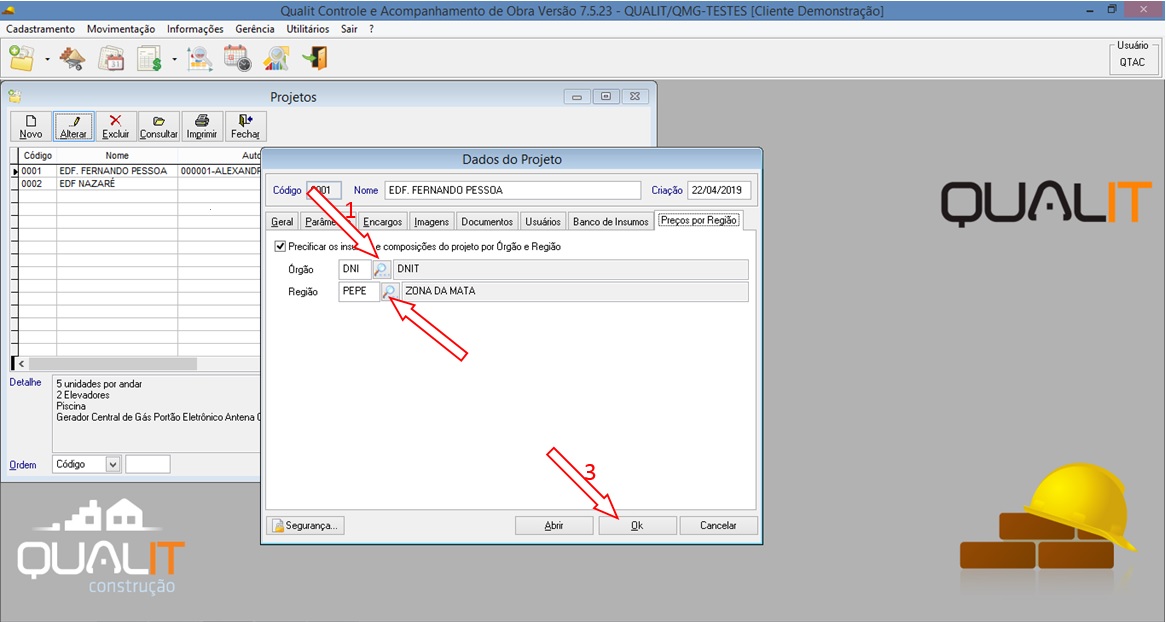Click the scrollbar left arrow in Projetos
Screen dimensions: 1166x622
[x=21, y=364]
